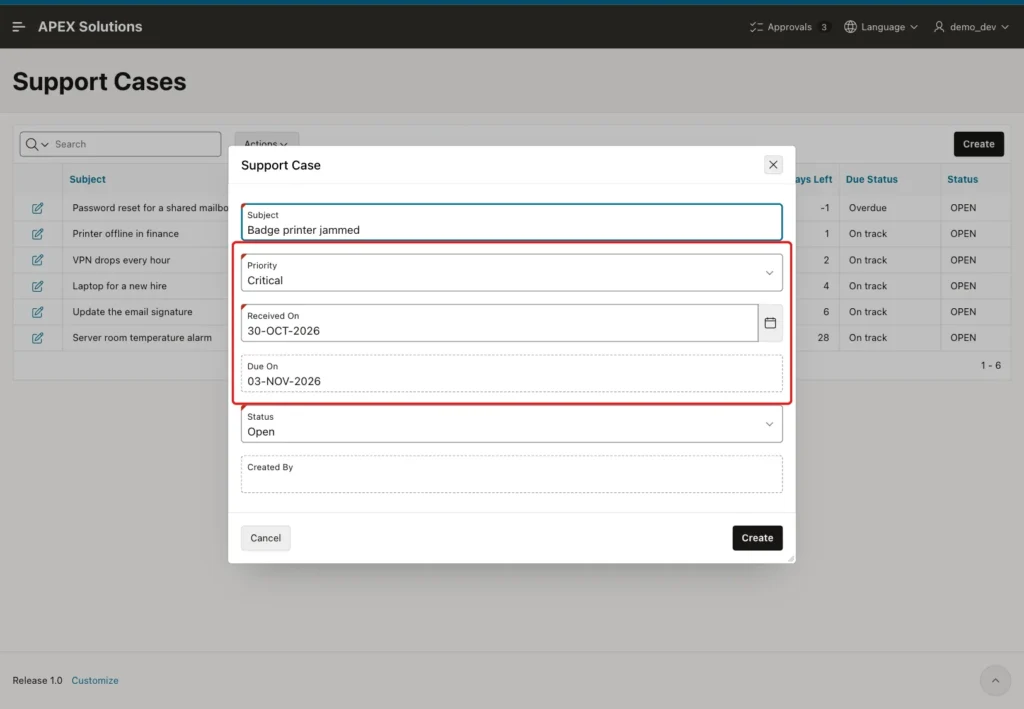Click 'Printer offline in finance' subject
The height and width of the screenshot is (709, 1024).
(x=125, y=234)
